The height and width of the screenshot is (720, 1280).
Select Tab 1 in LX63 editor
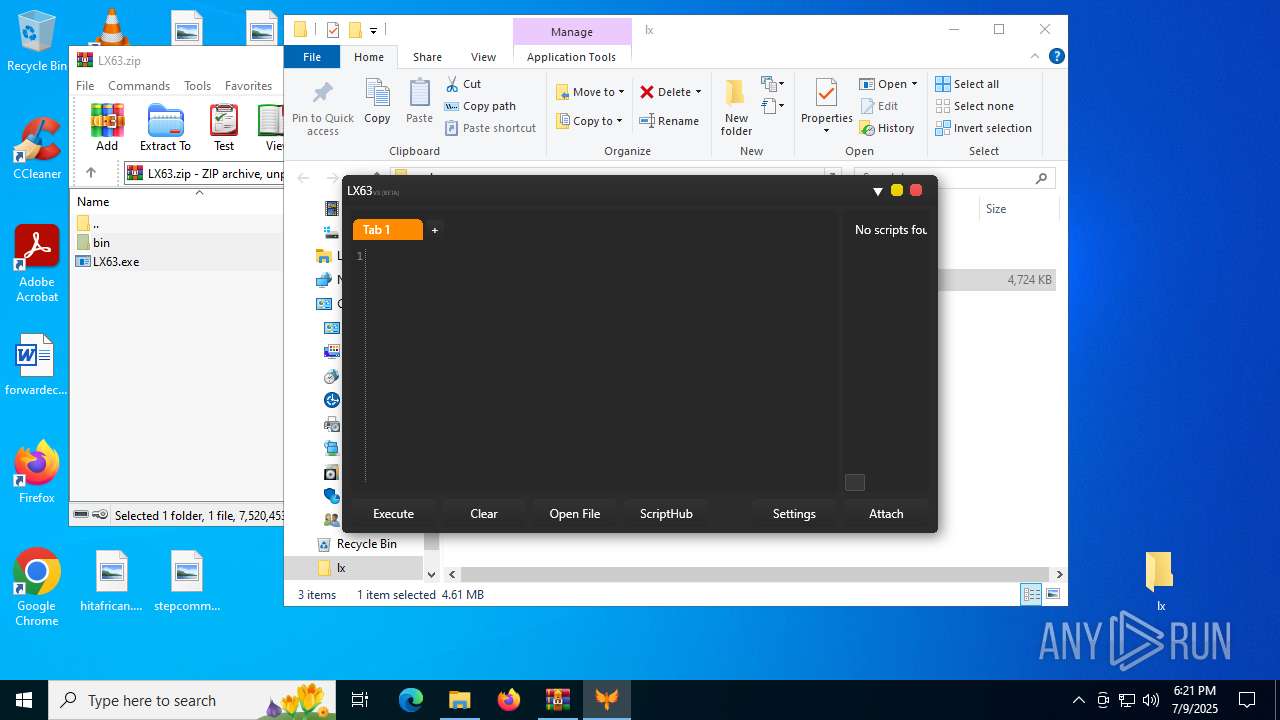[387, 230]
